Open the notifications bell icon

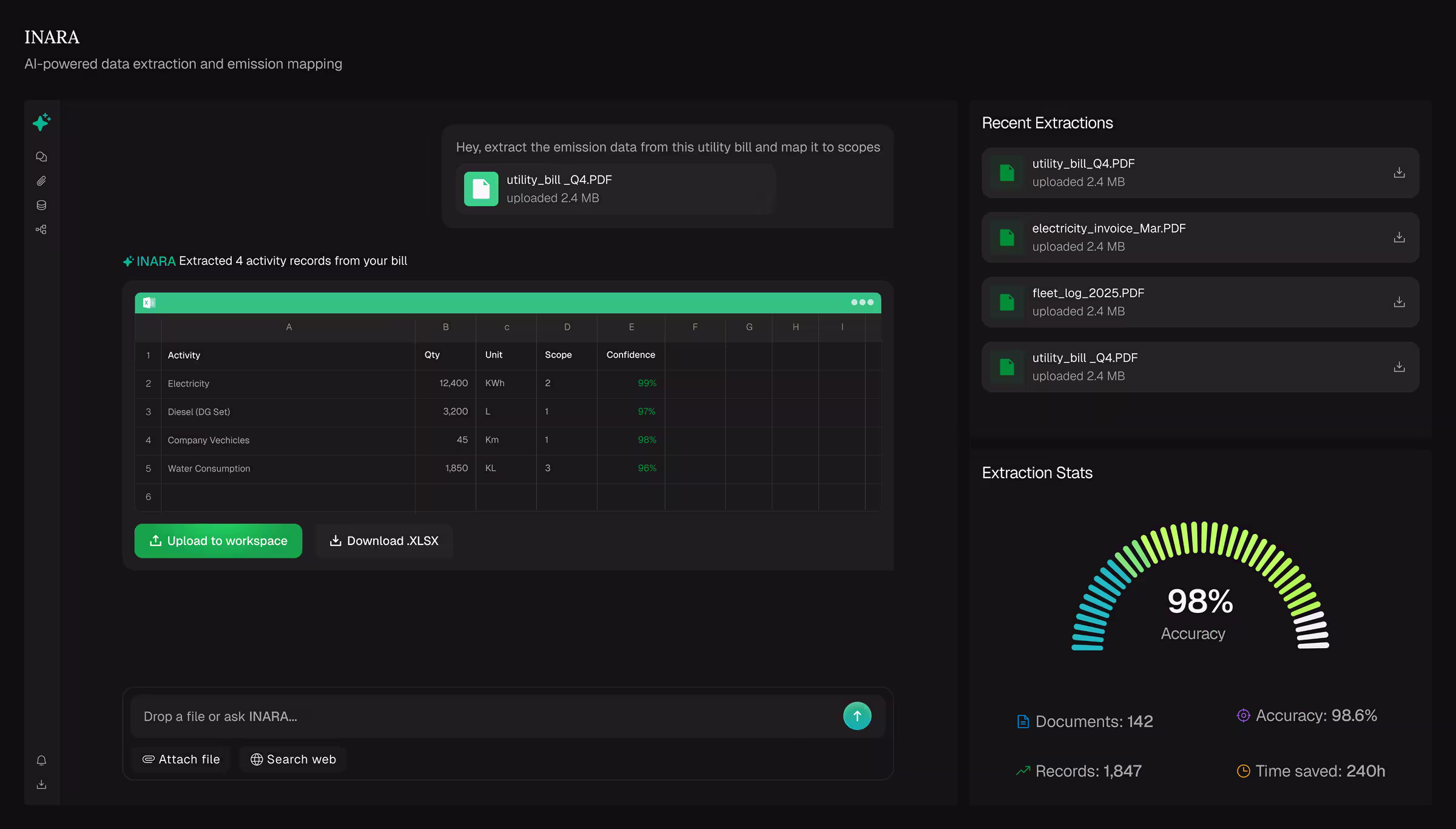[x=41, y=760]
